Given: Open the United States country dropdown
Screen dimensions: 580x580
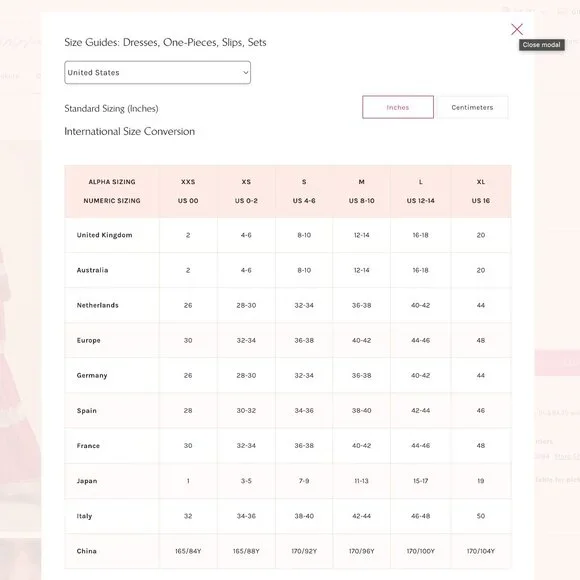Looking at the screenshot, I should [157, 72].
